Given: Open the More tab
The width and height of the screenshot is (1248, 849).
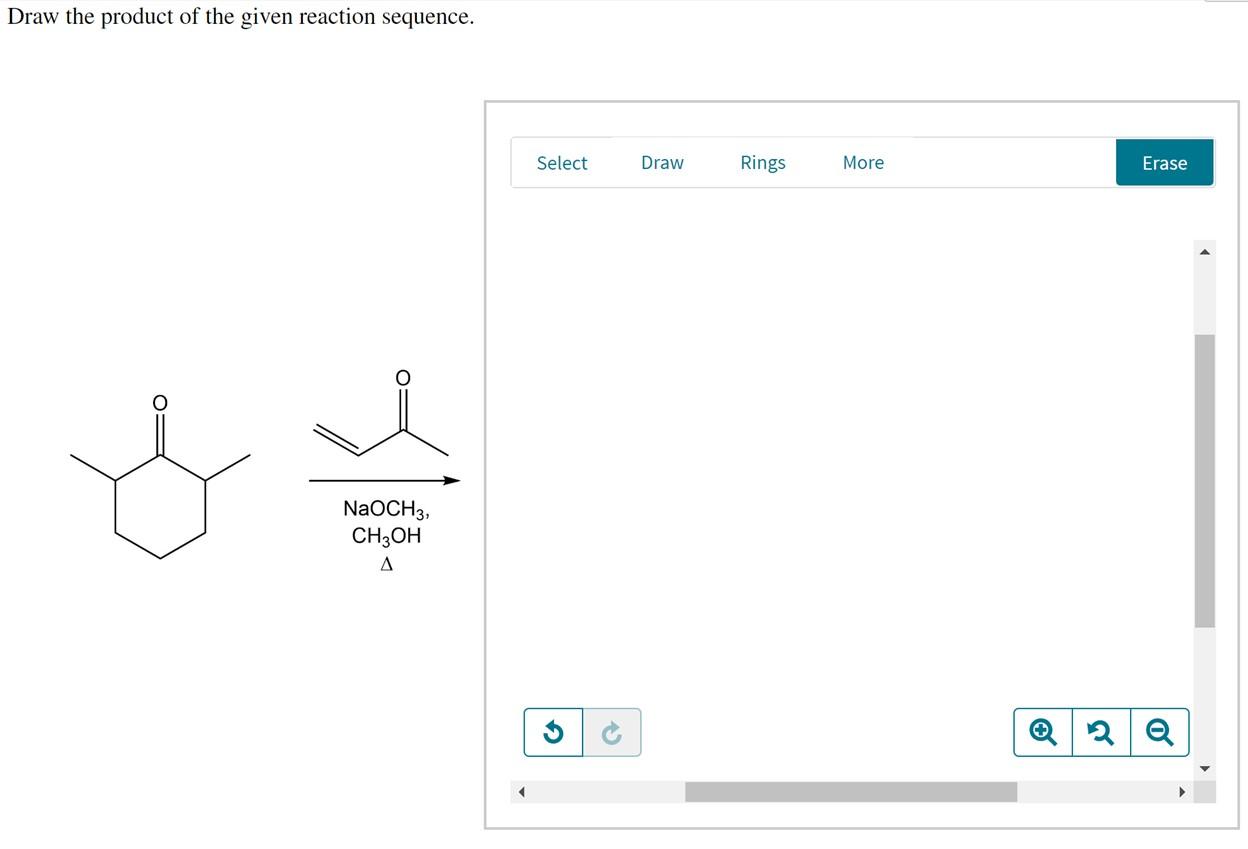Looking at the screenshot, I should 863,163.
